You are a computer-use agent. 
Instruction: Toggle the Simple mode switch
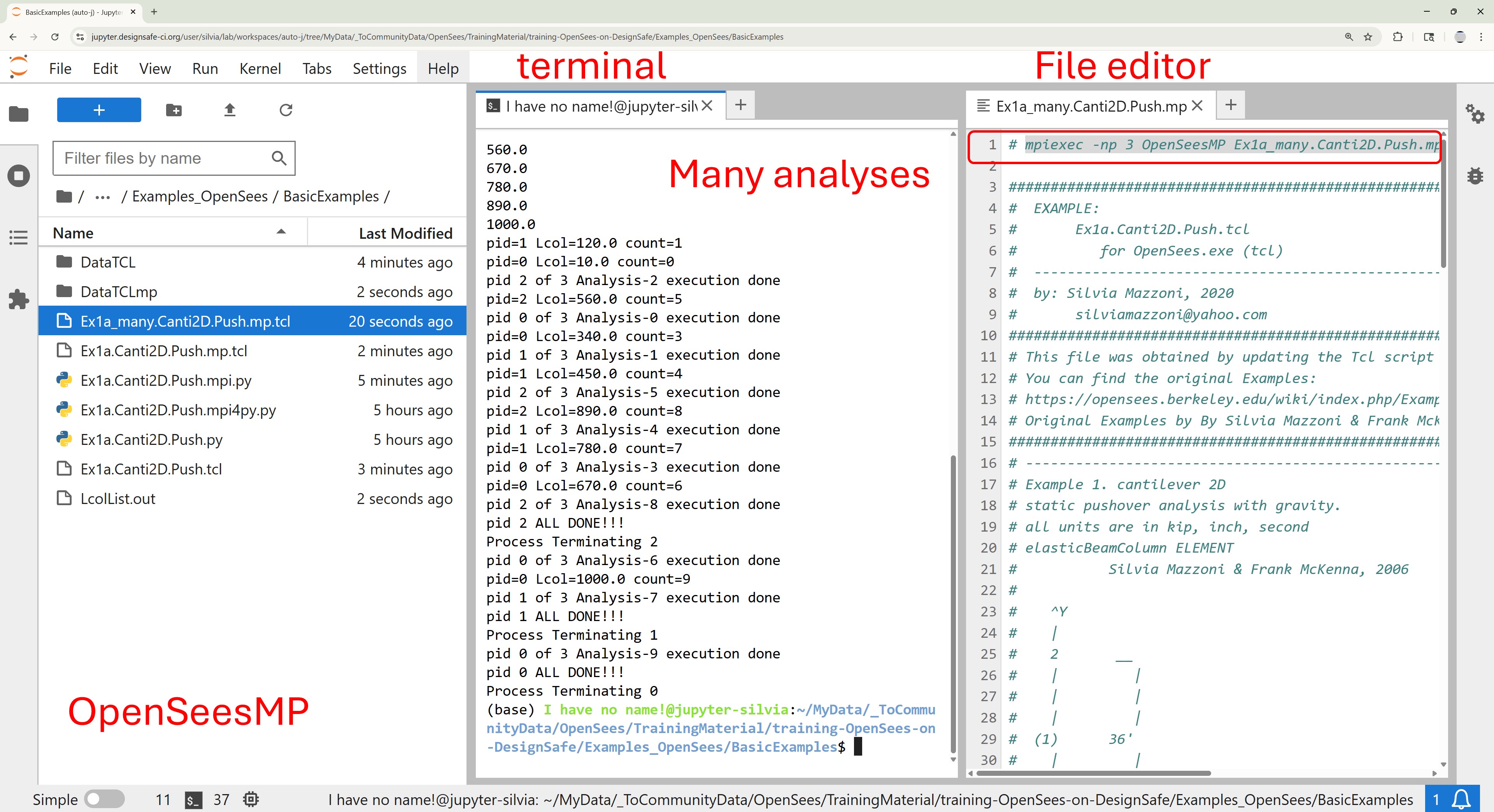[x=104, y=799]
